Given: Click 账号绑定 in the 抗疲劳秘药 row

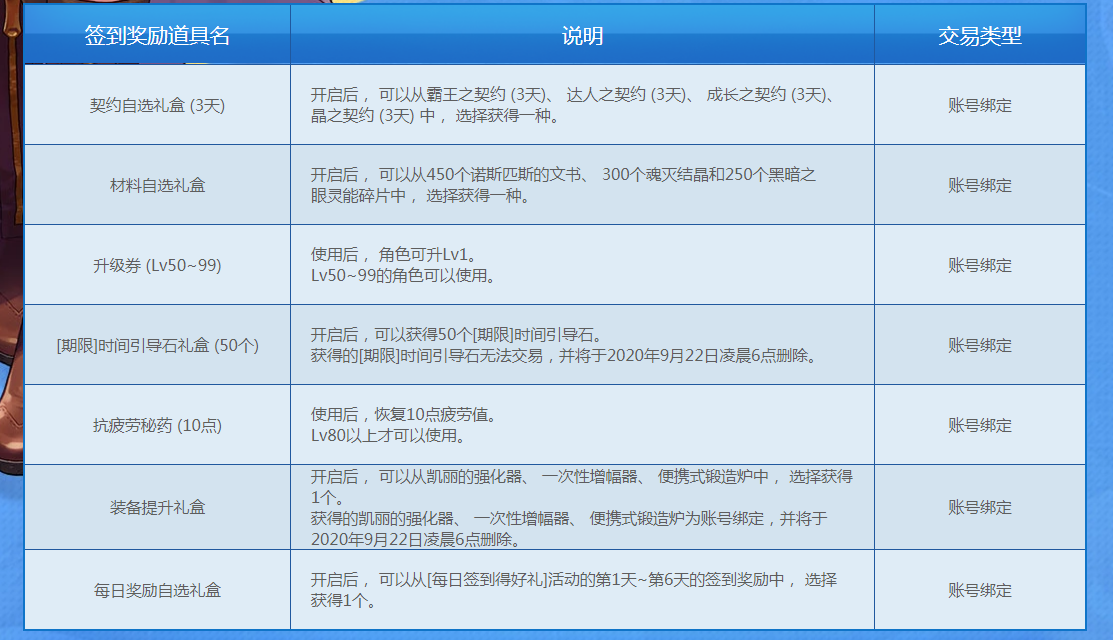Looking at the screenshot, I should [979, 425].
